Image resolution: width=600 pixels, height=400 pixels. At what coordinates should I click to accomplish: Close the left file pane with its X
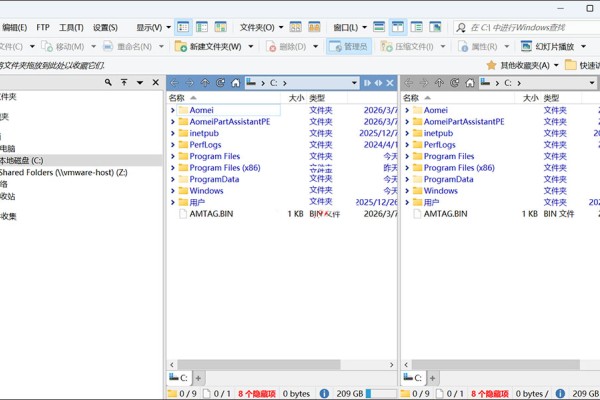pos(390,83)
